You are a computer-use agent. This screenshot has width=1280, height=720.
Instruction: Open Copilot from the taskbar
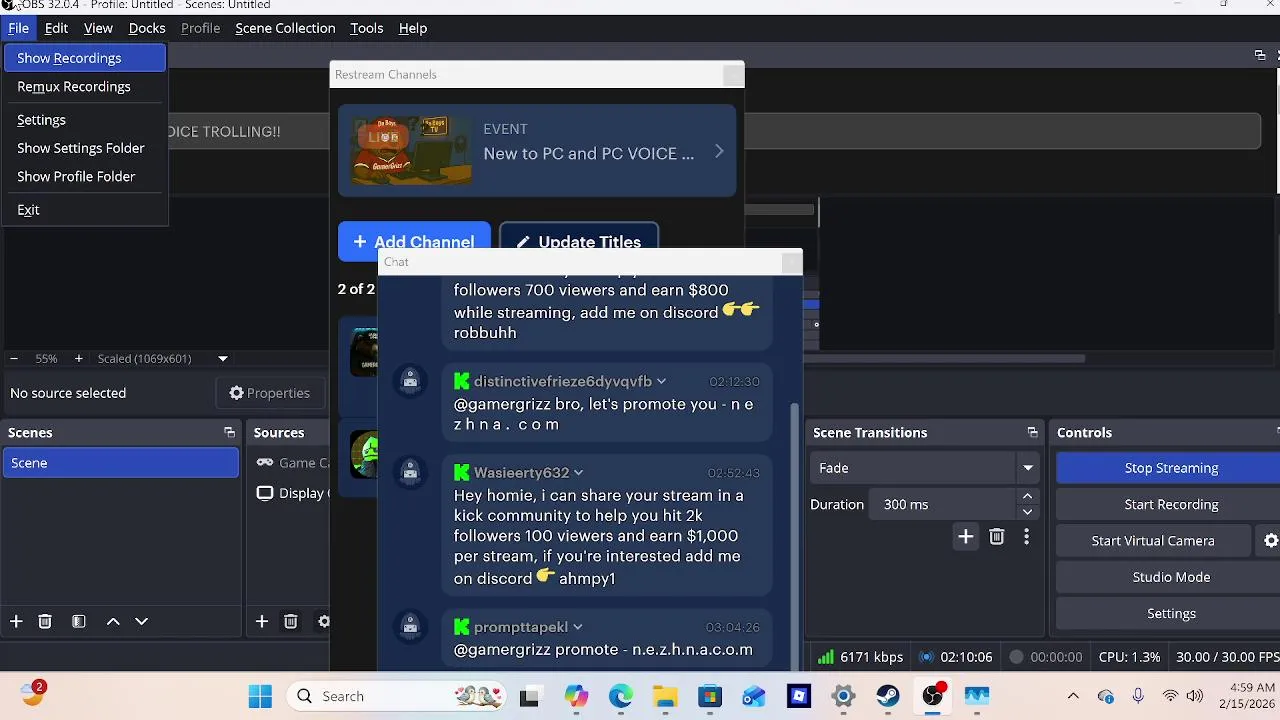[x=576, y=696]
